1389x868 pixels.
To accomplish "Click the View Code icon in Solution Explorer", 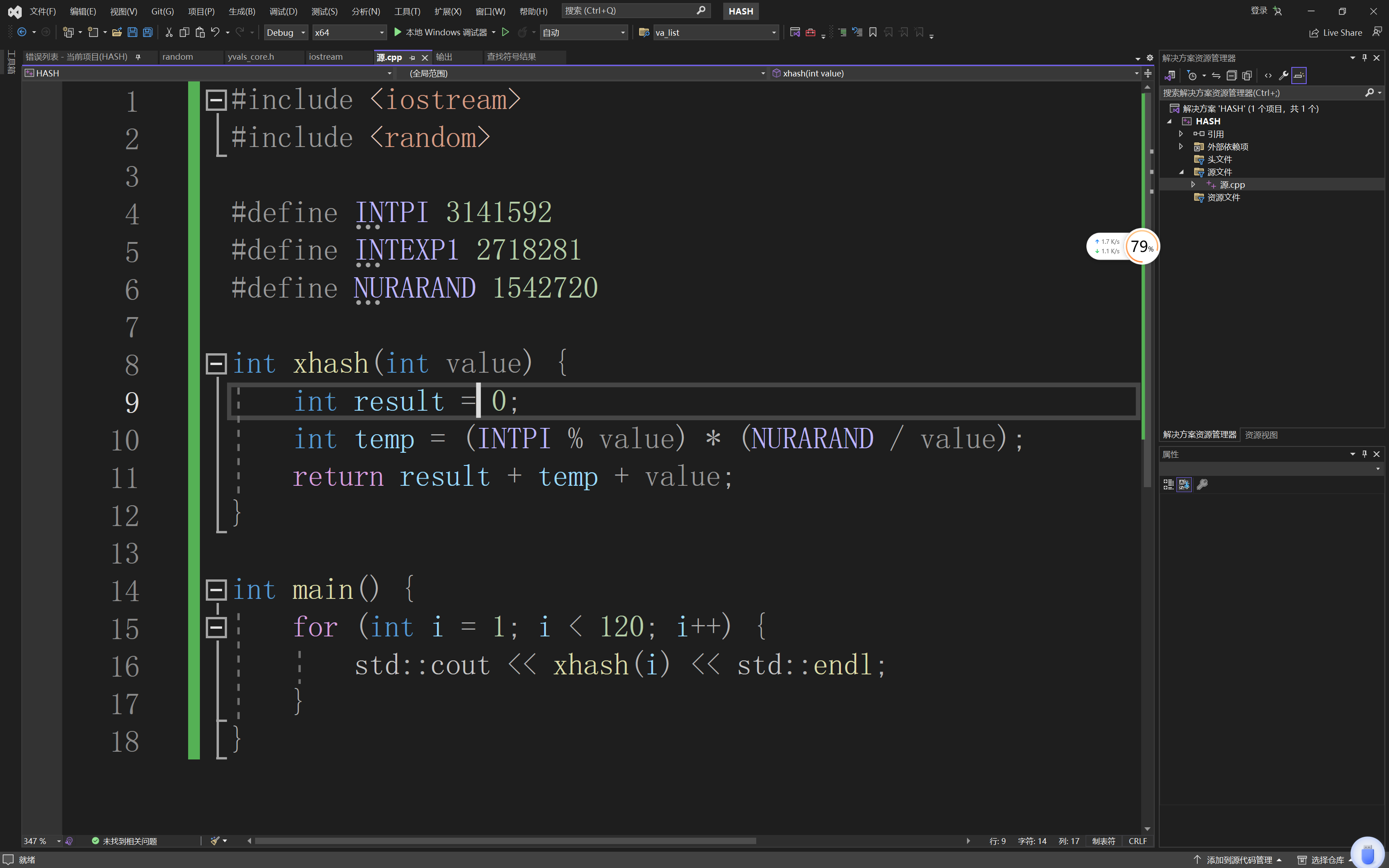I will 1268,75.
